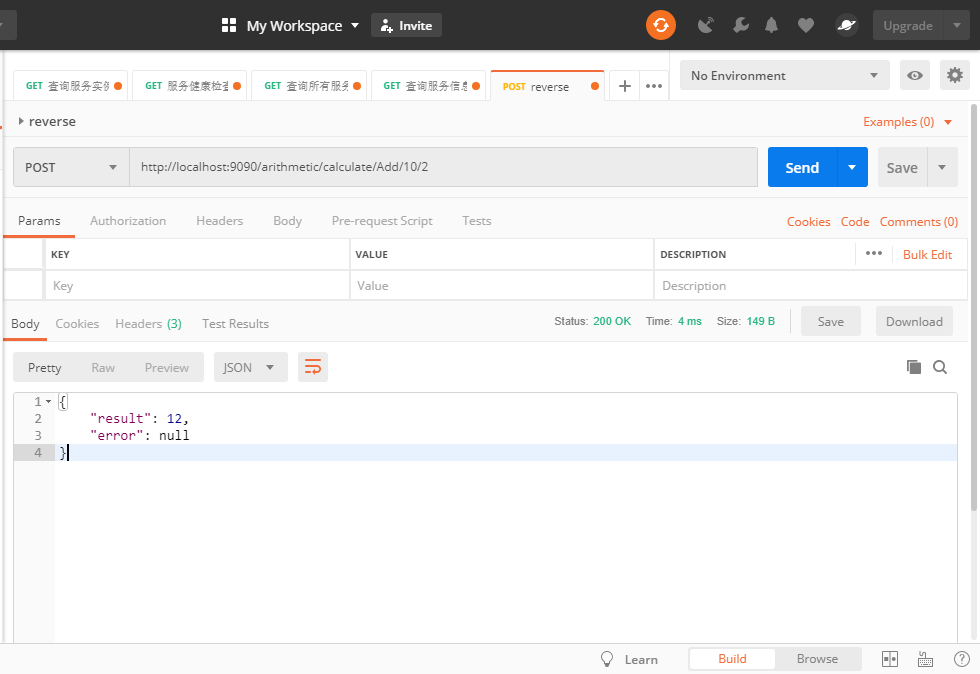Viewport: 980px width, 674px height.
Task: Open the Examples (0) dropdown
Action: [907, 122]
